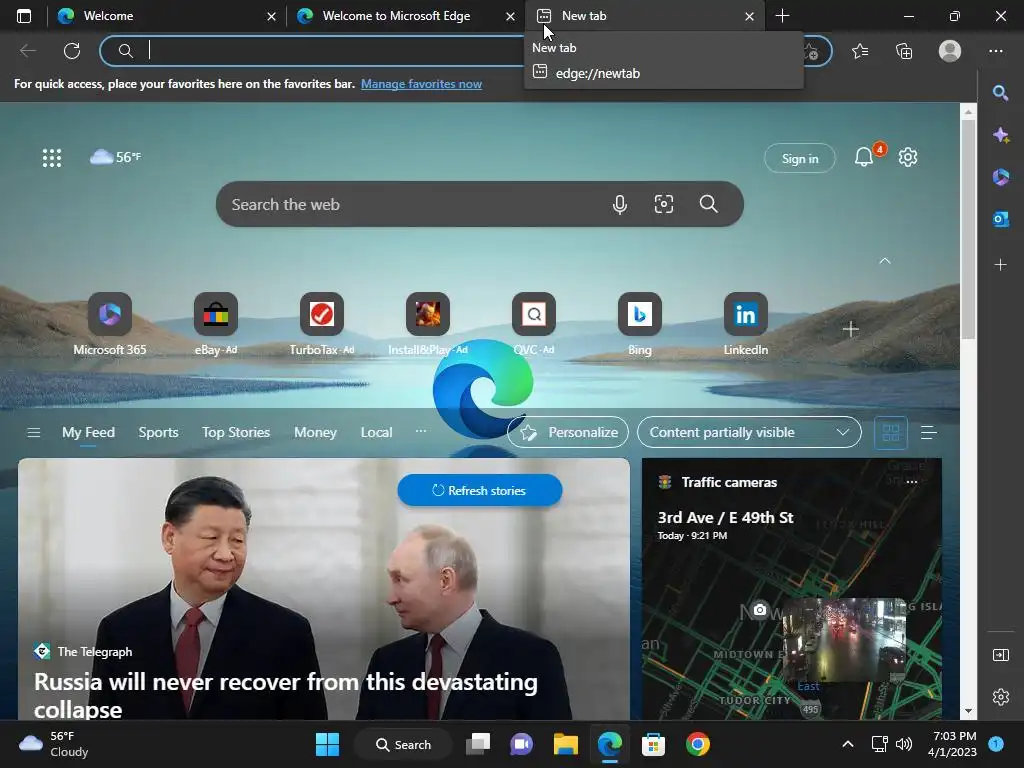The image size is (1024, 768).
Task: Select Money feed tab
Action: tap(315, 432)
